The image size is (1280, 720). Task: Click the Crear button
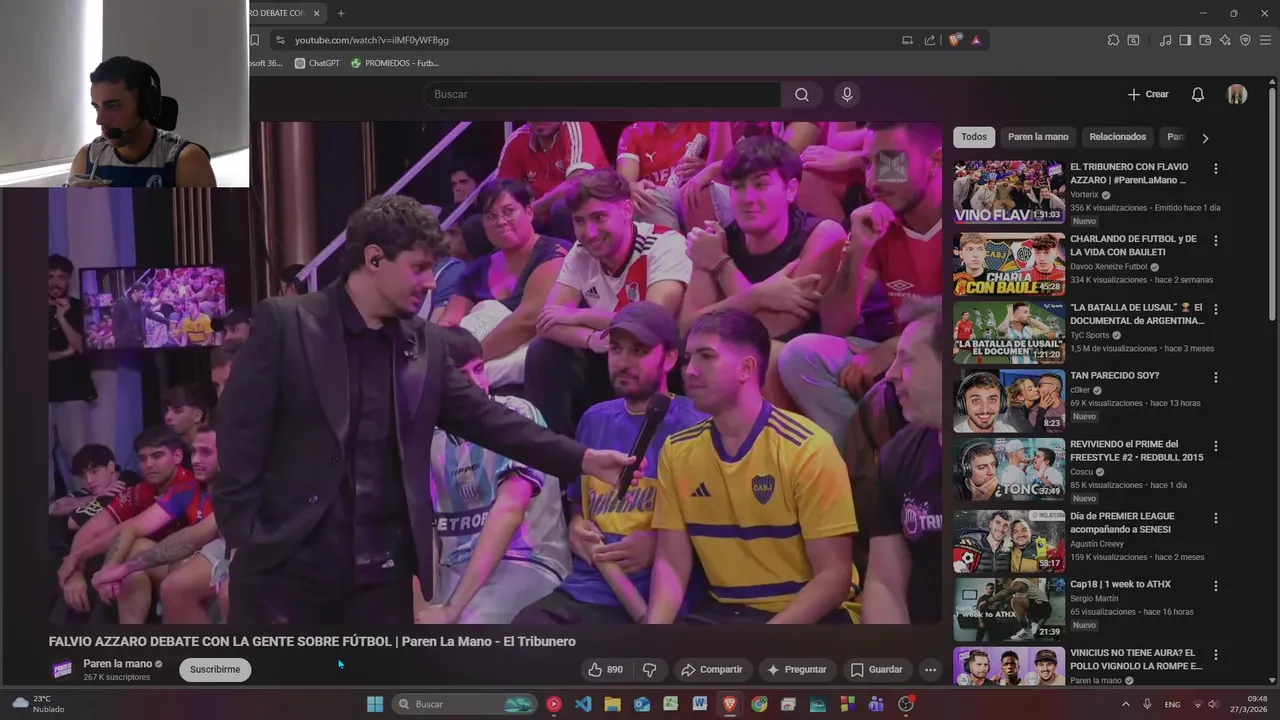(x=1148, y=94)
